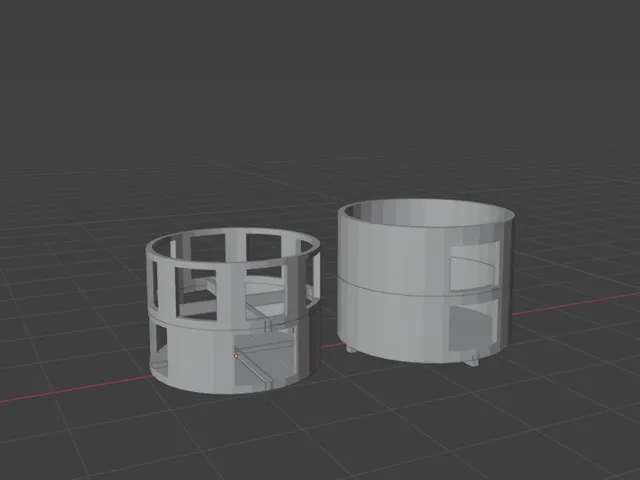This screenshot has height=480, width=640.
Task: Select the windowed cylinder frame model
Action: pos(233,311)
